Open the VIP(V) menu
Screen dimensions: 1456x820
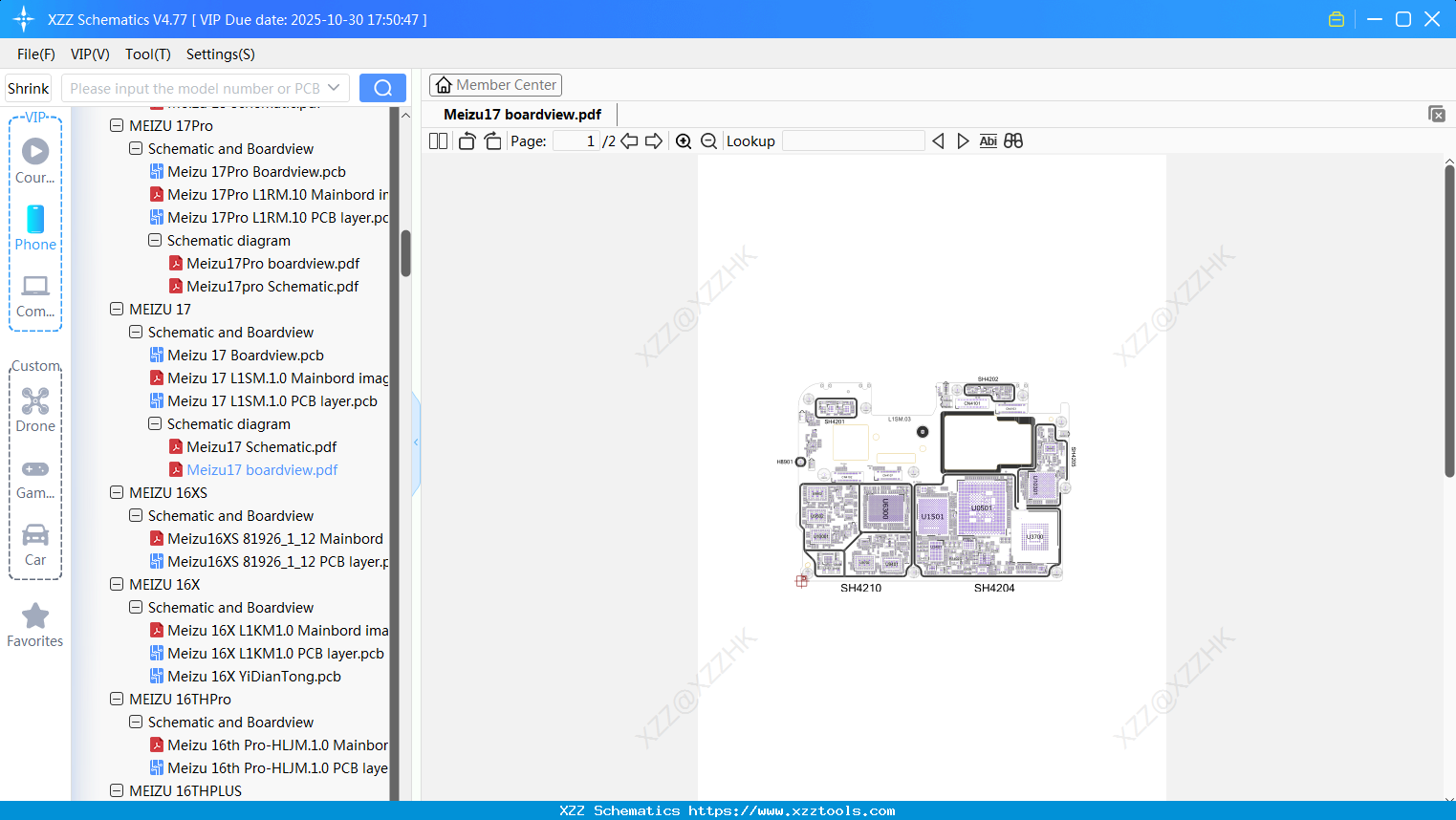pyautogui.click(x=90, y=54)
